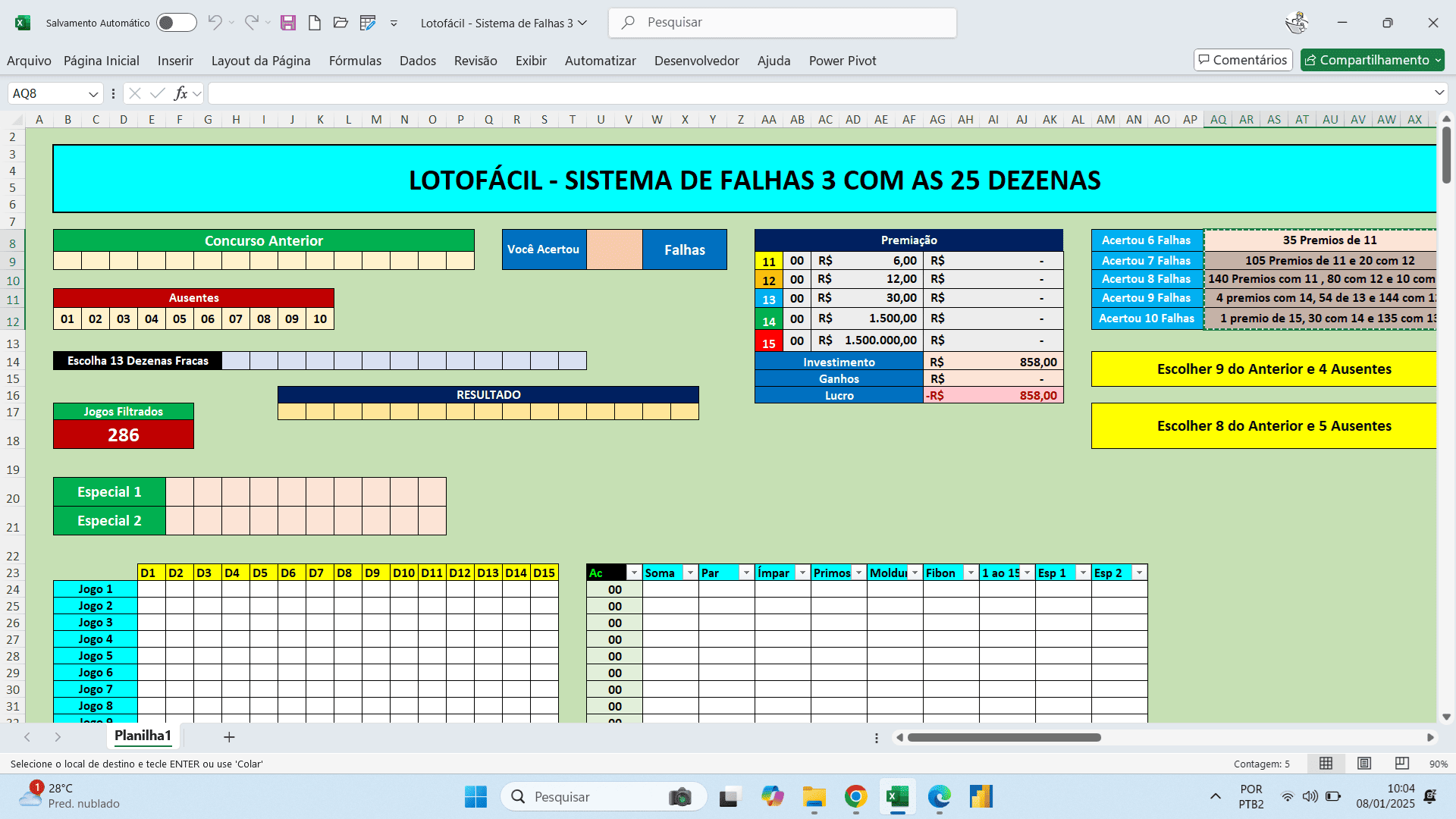
Task: Open the Esp 1 column filter dropdown
Action: click(1083, 573)
